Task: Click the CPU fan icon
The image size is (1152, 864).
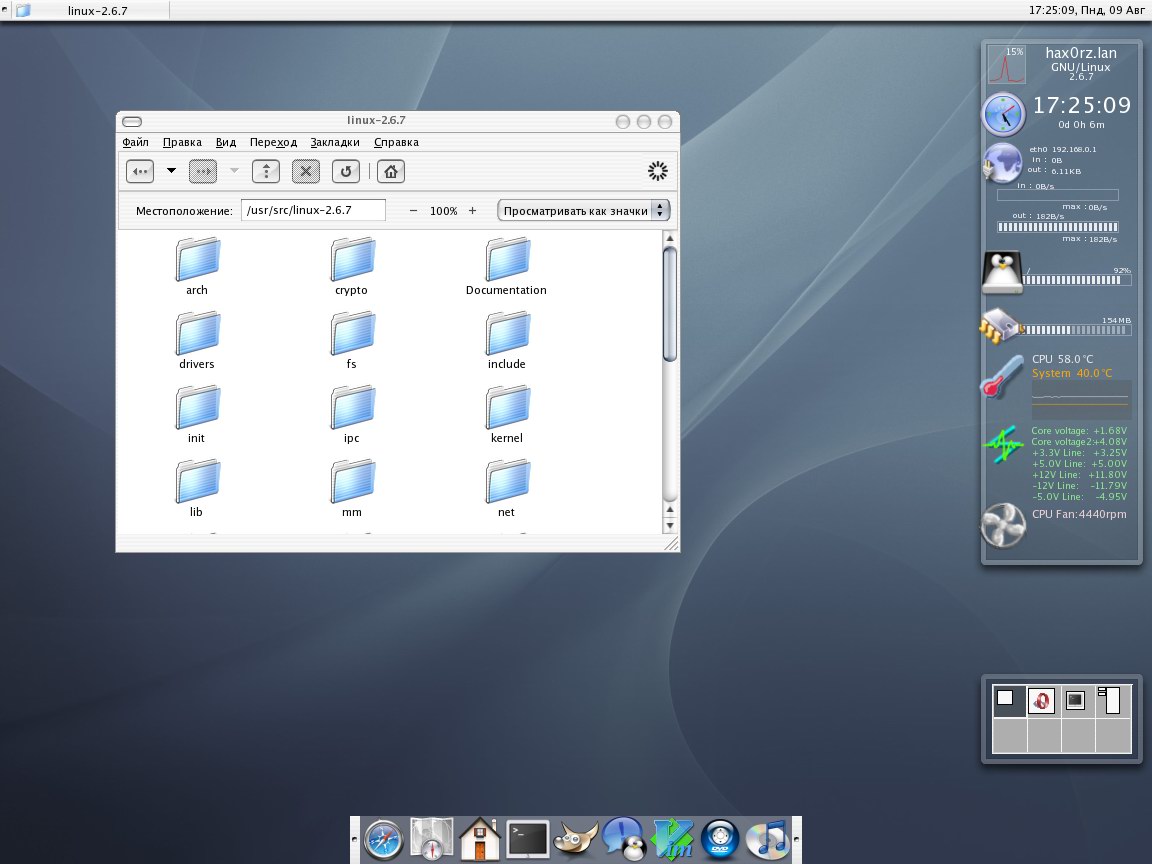Action: (1003, 525)
